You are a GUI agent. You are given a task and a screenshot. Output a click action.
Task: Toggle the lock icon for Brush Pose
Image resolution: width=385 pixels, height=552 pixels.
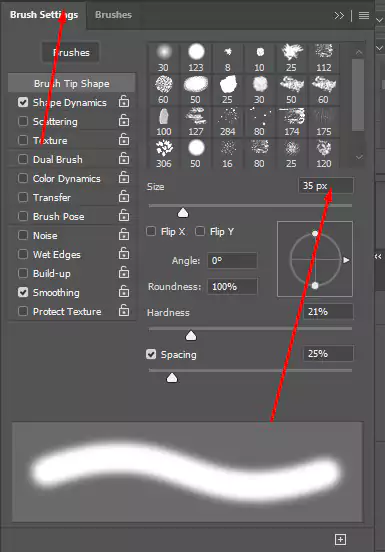(x=124, y=215)
